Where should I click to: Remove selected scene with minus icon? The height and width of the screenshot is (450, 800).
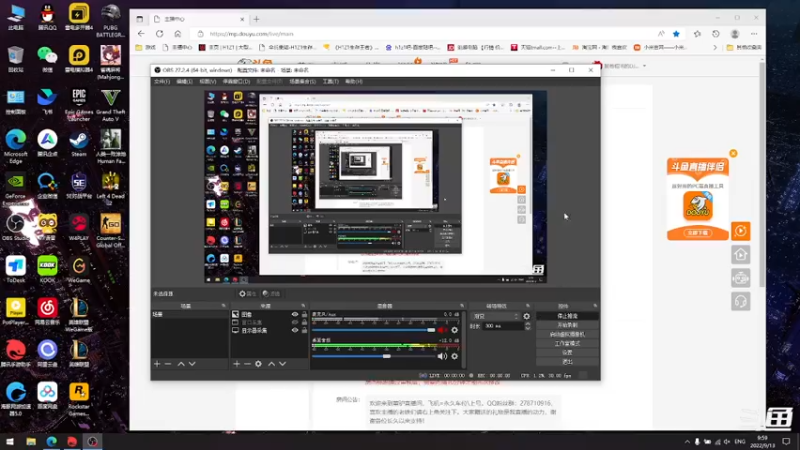click(x=168, y=364)
